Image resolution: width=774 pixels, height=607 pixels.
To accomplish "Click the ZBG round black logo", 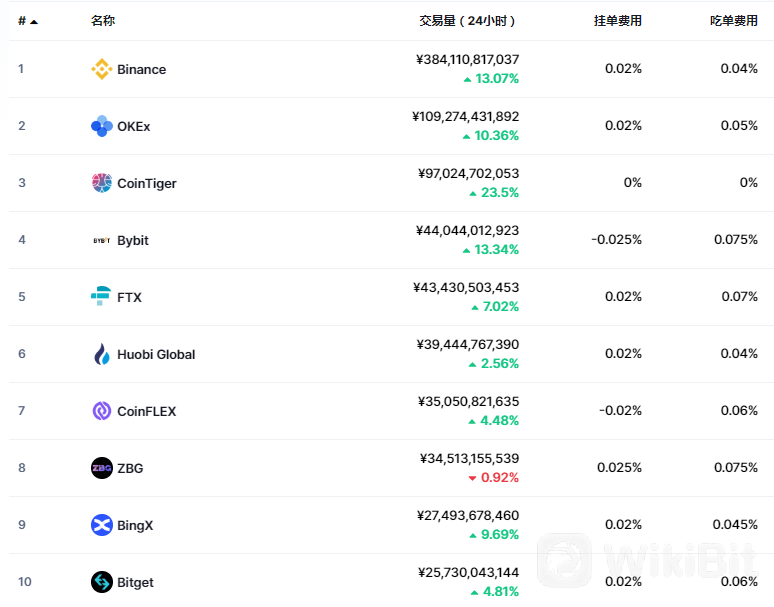I will [x=102, y=468].
